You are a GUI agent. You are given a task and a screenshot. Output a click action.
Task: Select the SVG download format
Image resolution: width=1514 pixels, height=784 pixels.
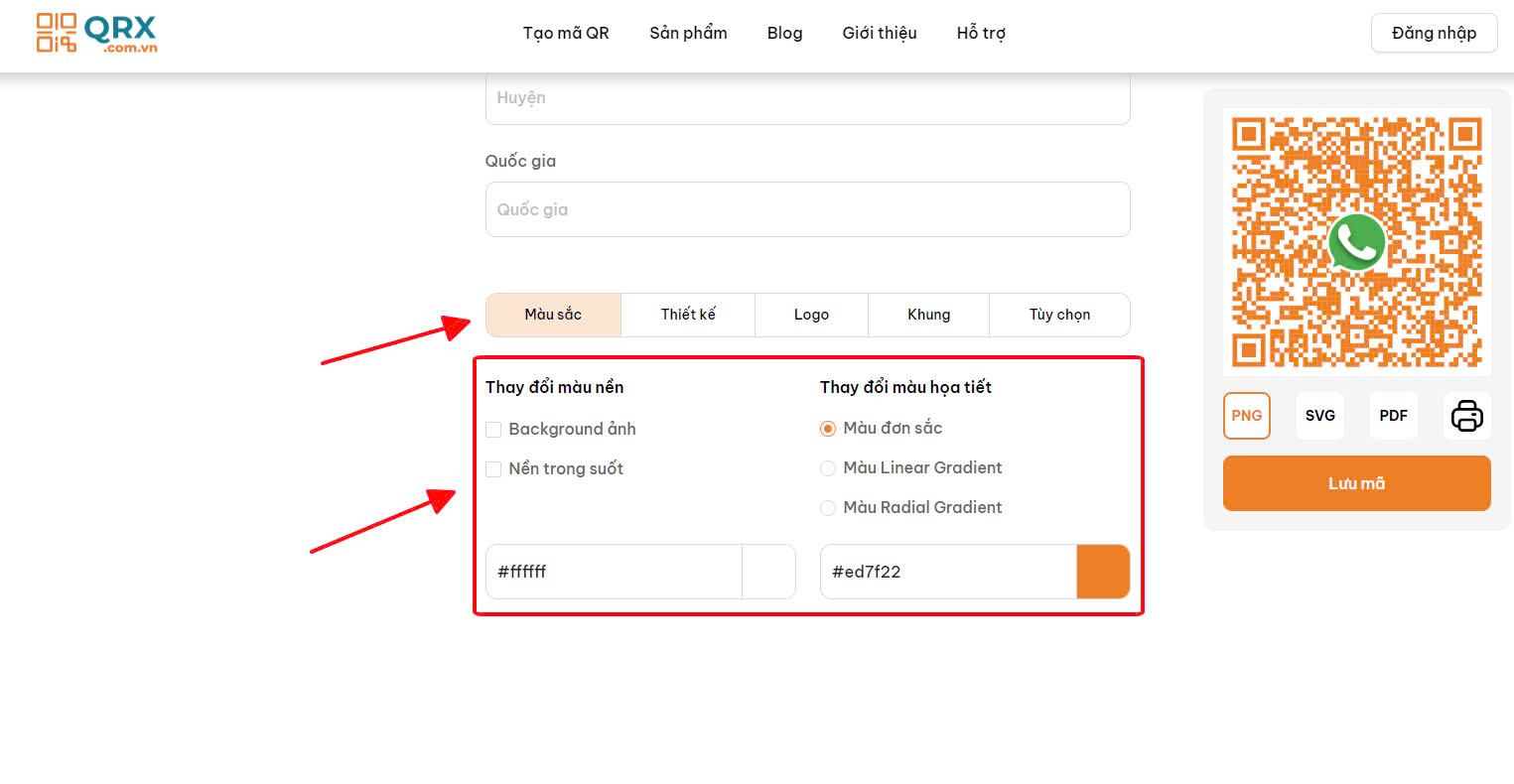[1320, 416]
